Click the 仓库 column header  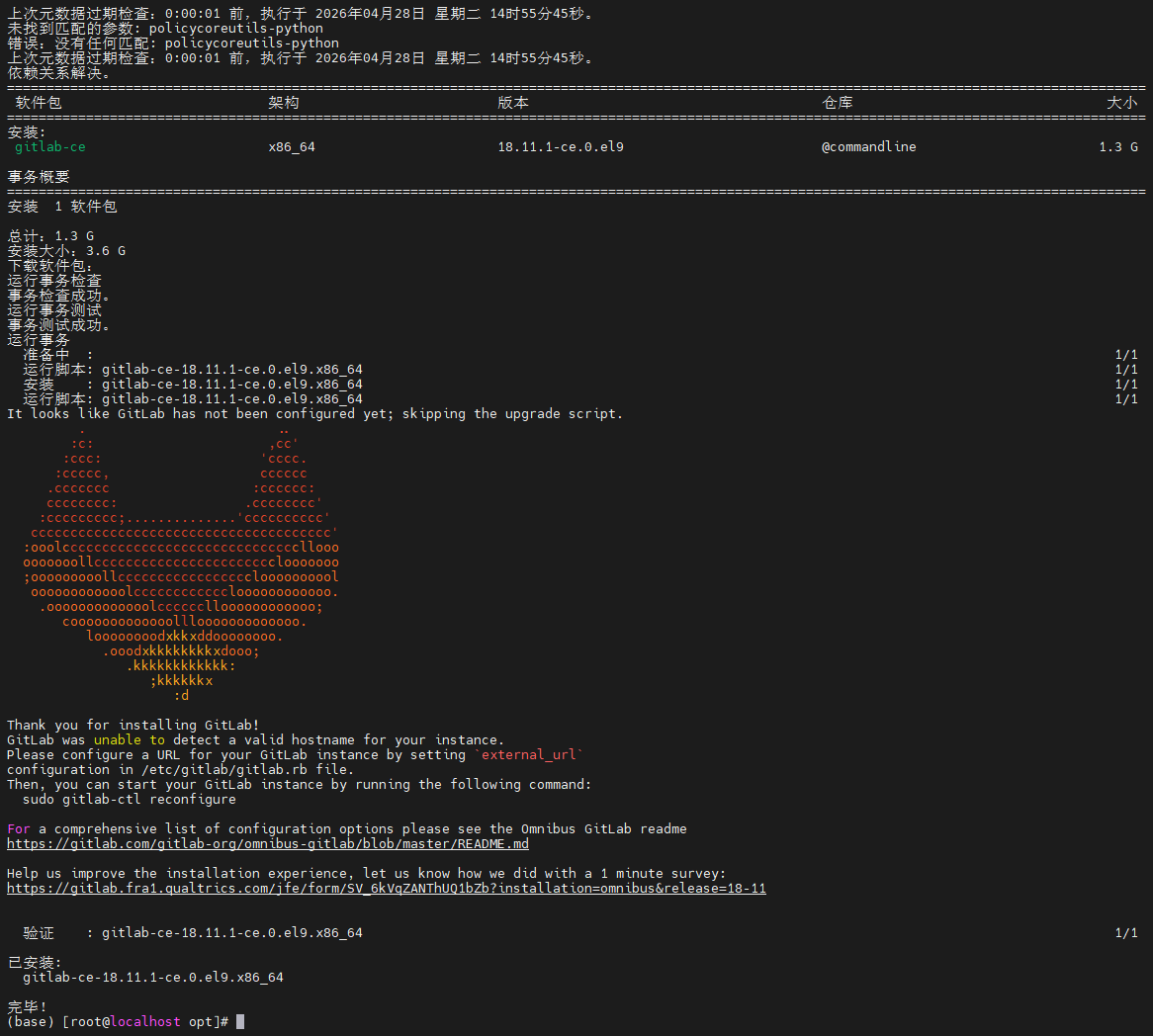pos(838,103)
